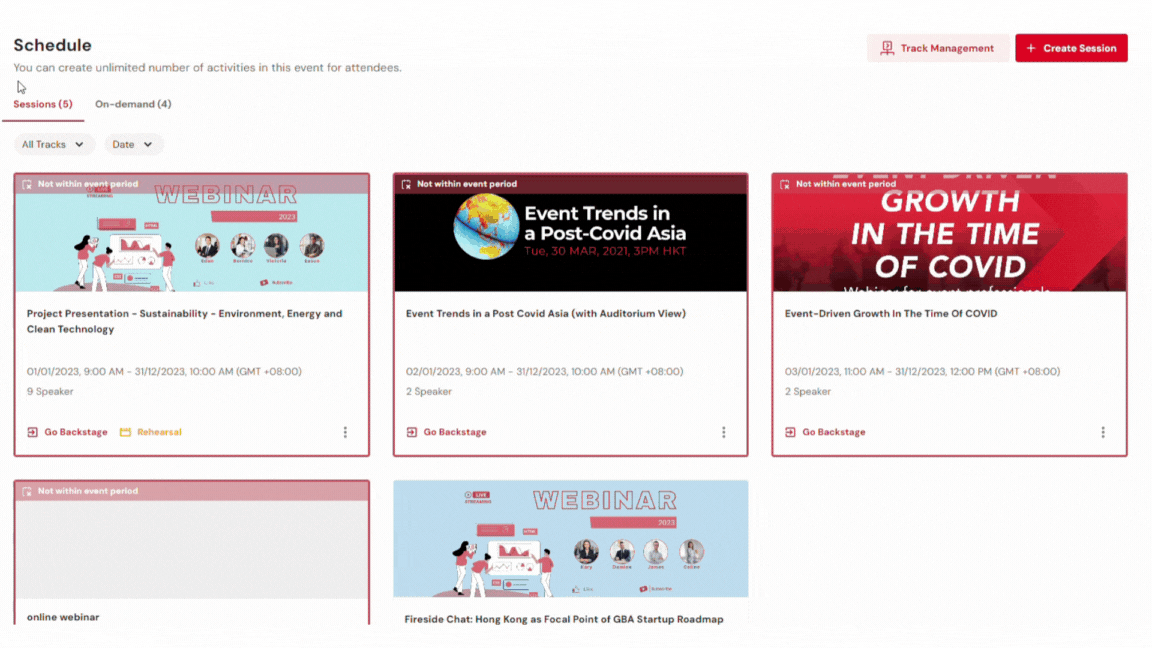Image resolution: width=1152 pixels, height=648 pixels.
Task: Open the Project Presentation - Sustainability session title
Action: (184, 321)
